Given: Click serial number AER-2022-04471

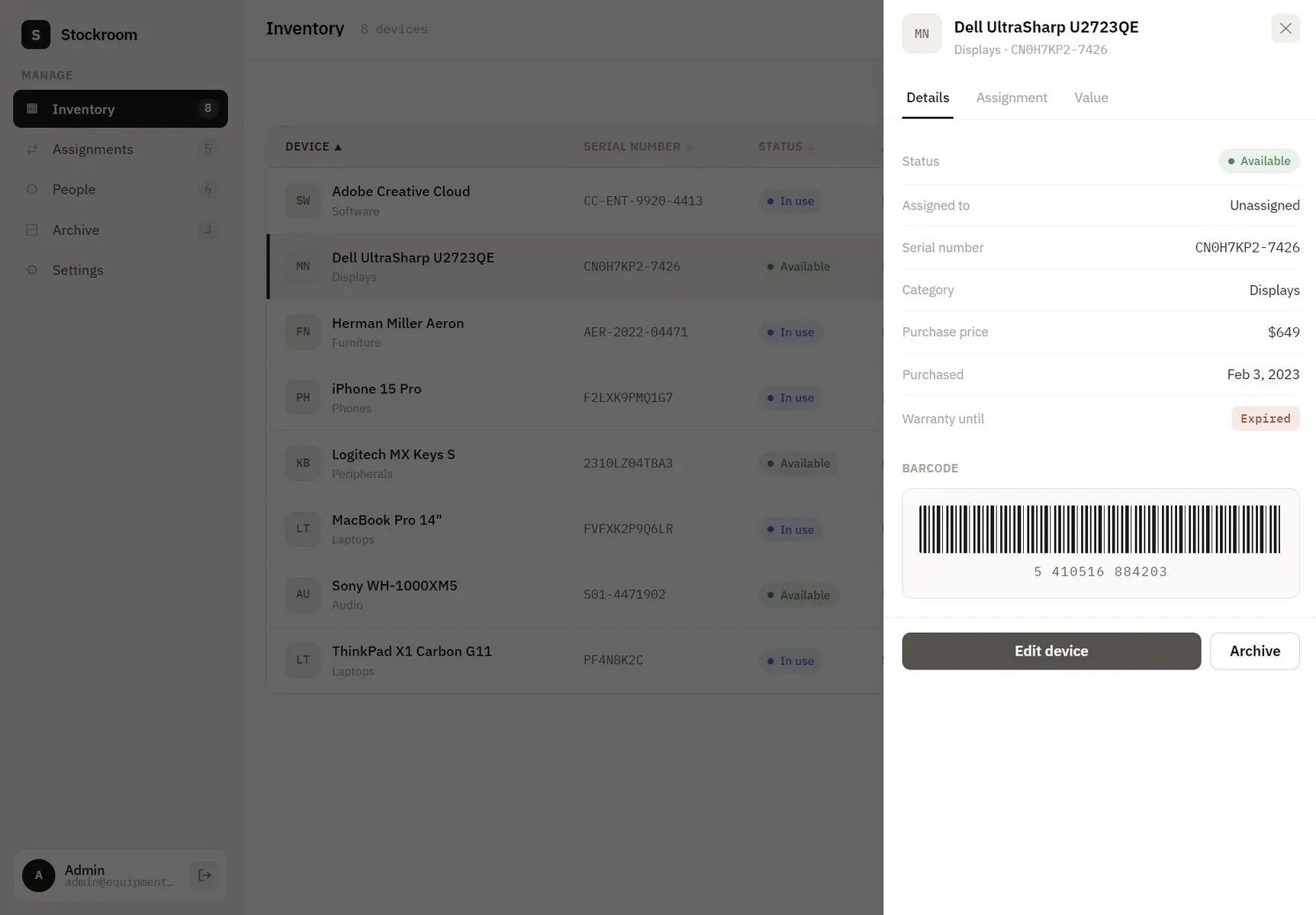Looking at the screenshot, I should point(635,332).
